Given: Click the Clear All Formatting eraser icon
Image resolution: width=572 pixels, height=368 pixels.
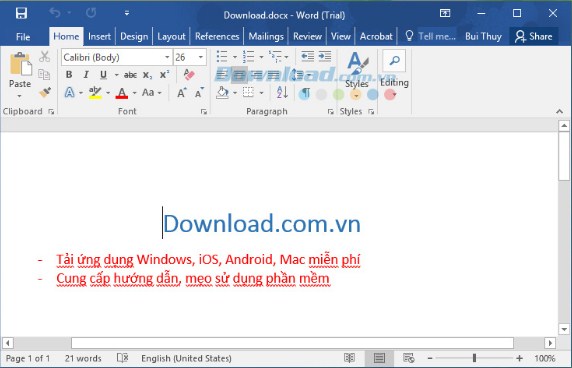Looking at the screenshot, I should pos(189,75).
